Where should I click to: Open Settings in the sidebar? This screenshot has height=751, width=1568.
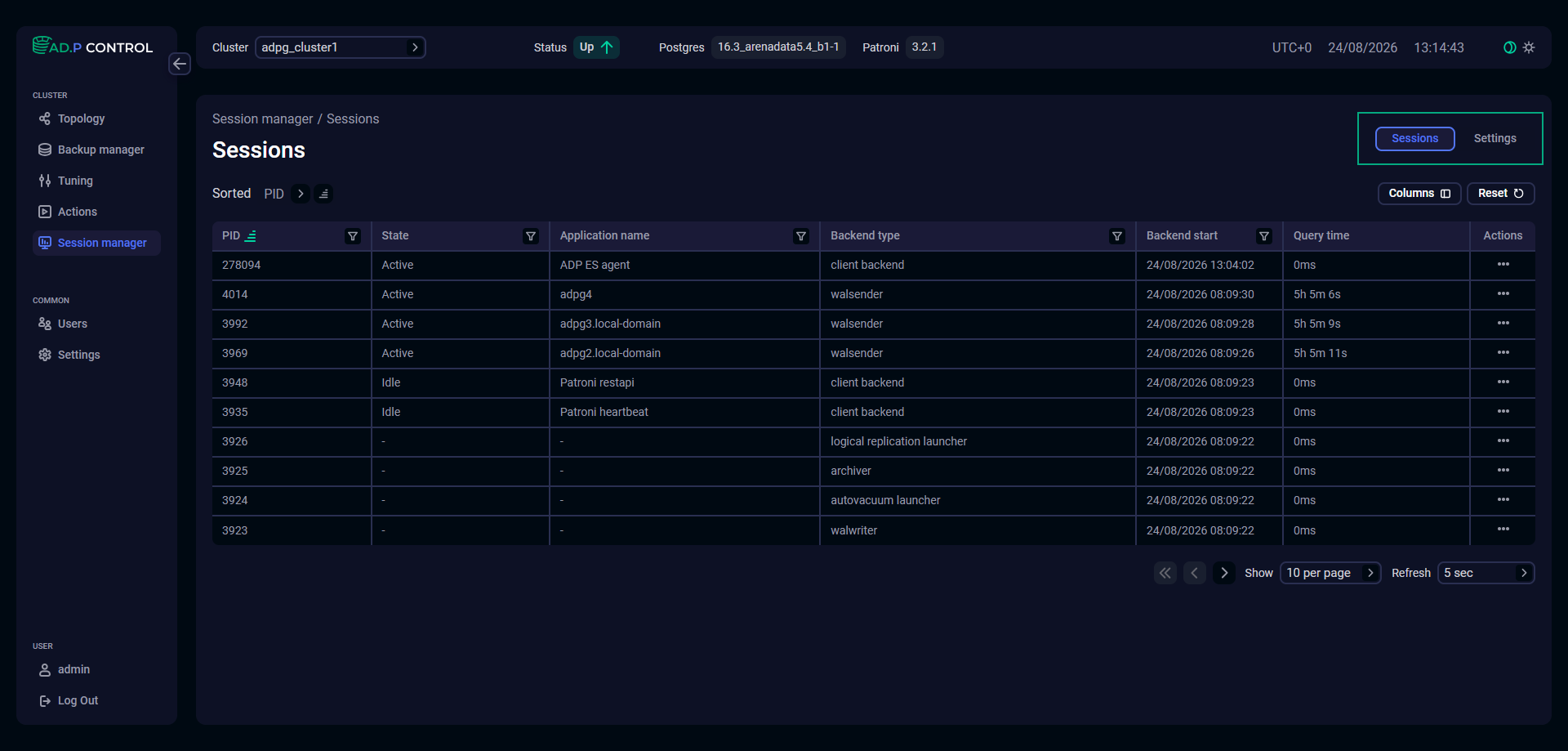pyautogui.click(x=96, y=355)
